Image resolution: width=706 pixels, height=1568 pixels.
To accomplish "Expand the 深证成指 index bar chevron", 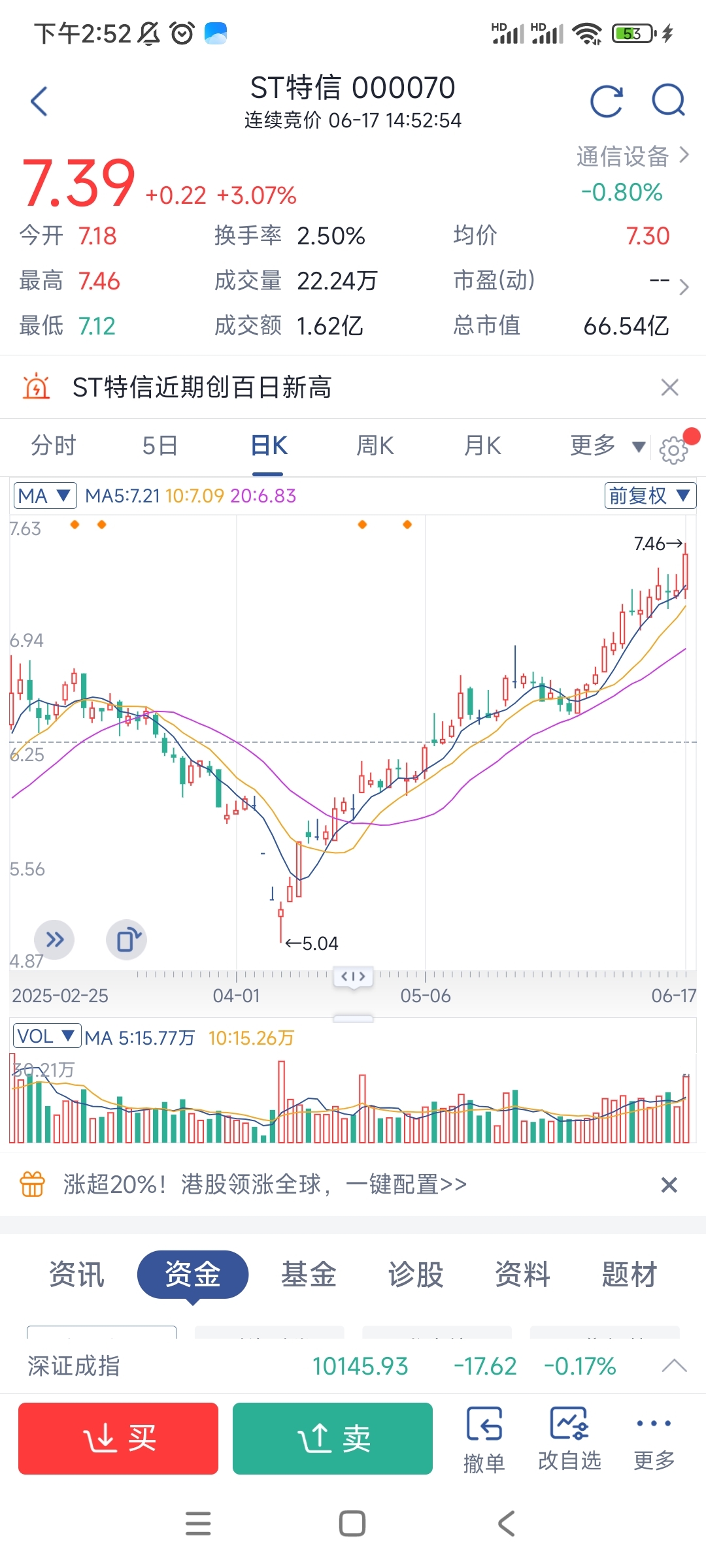I will tap(674, 1365).
